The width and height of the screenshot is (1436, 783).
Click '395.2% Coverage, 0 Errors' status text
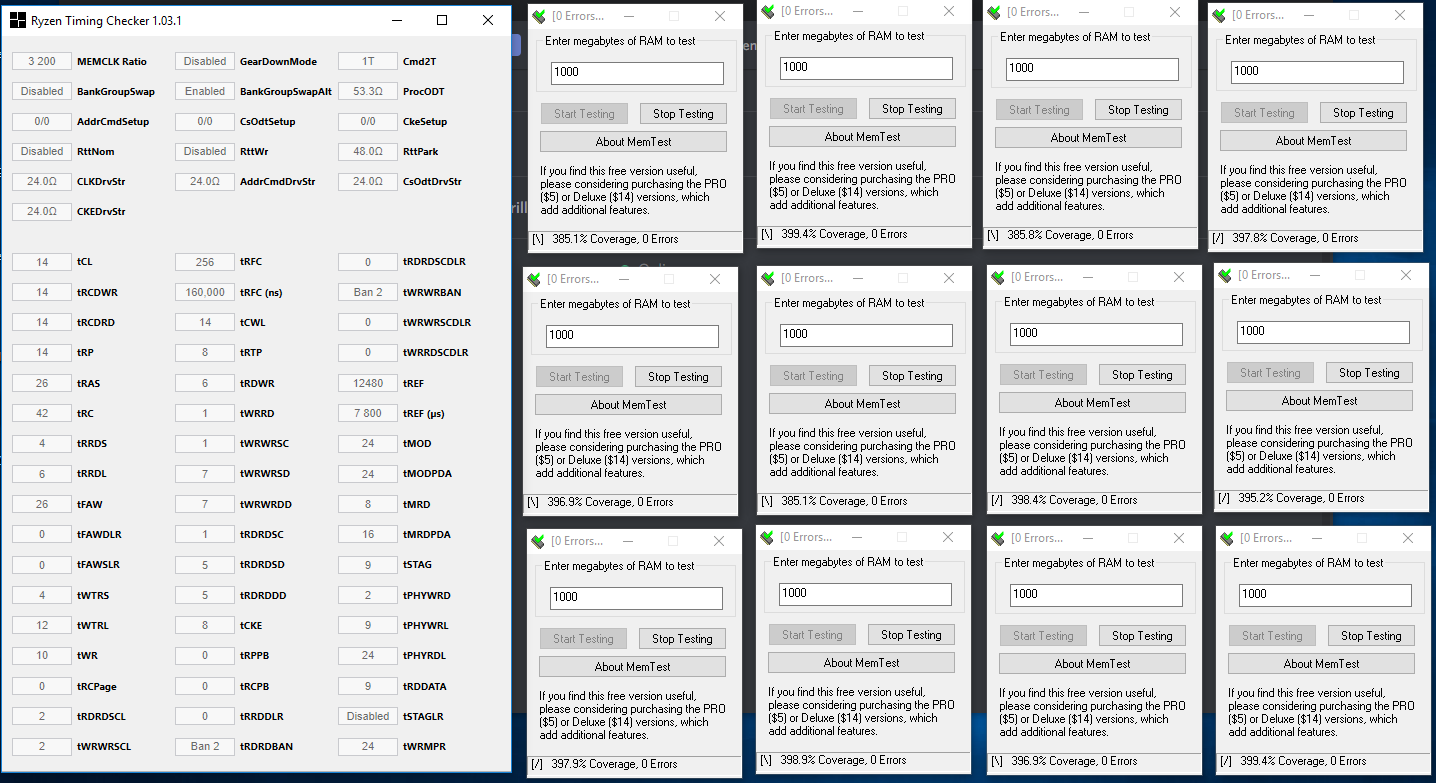point(1301,497)
